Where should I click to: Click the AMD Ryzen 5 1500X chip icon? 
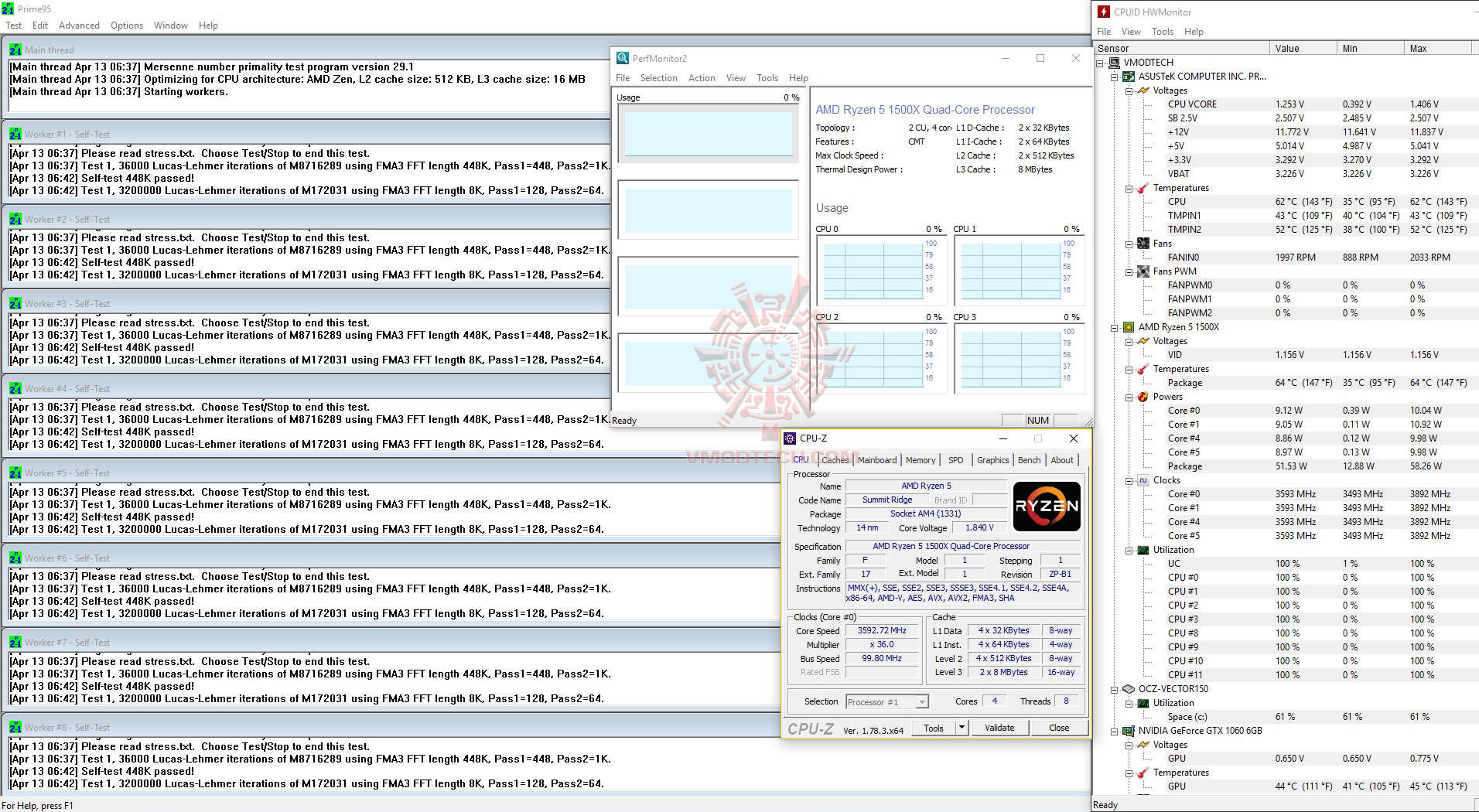click(x=1129, y=327)
